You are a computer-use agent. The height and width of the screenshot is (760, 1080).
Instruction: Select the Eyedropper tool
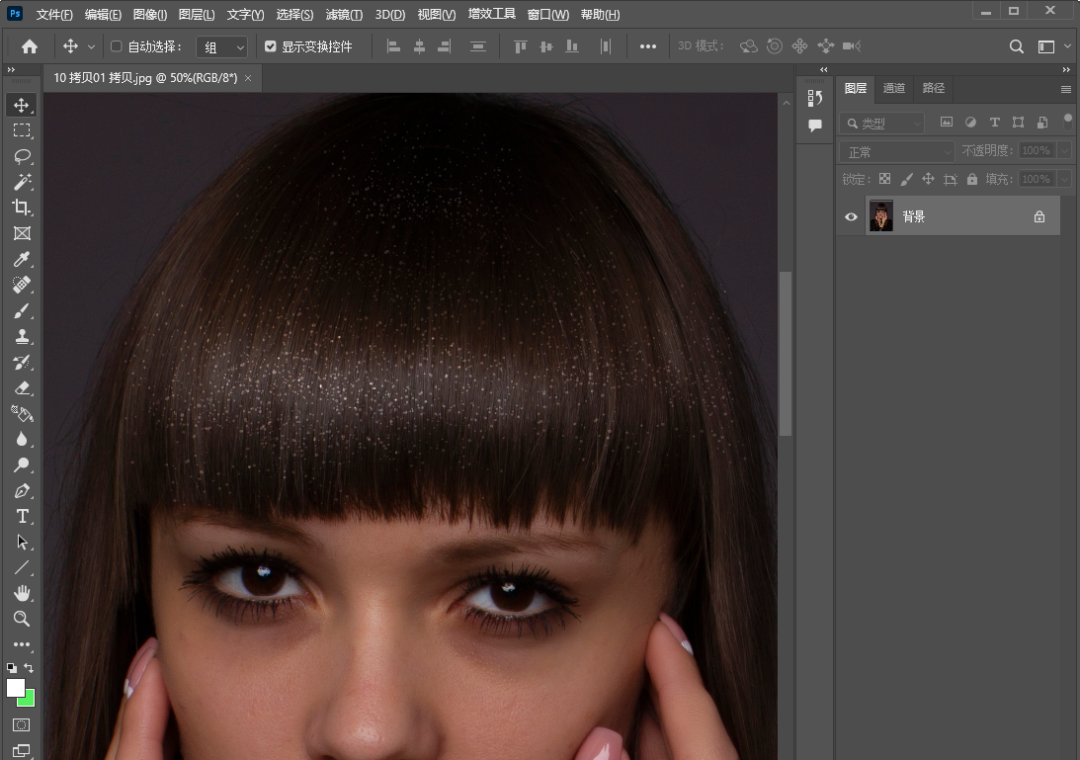pos(22,260)
